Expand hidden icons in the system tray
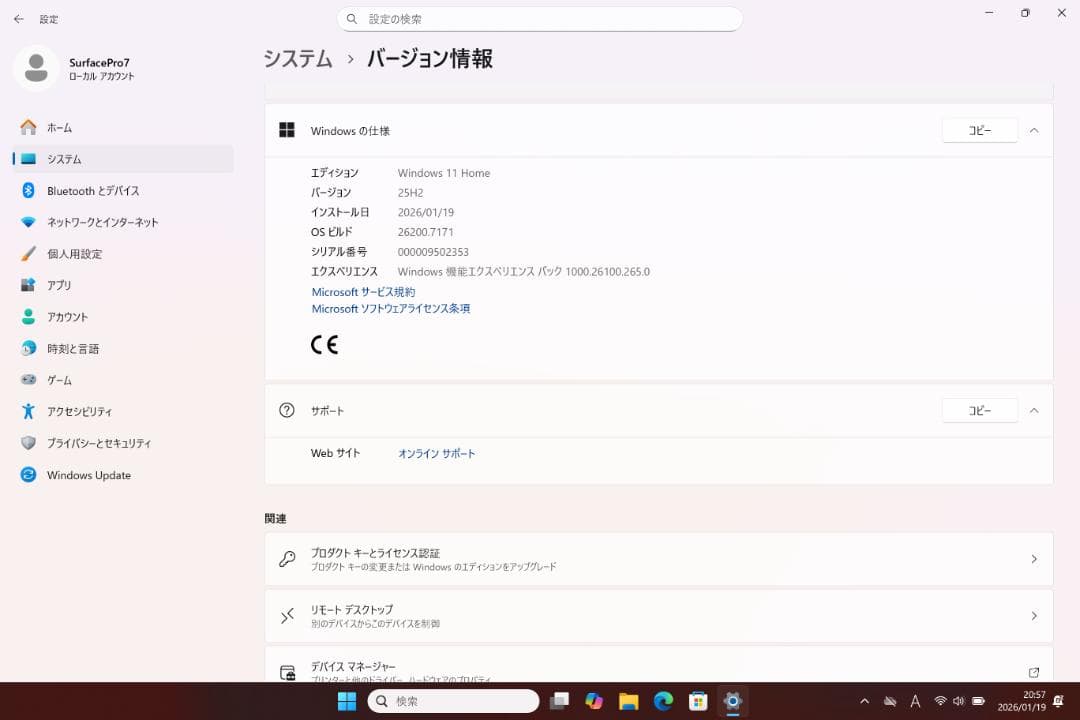 (x=864, y=701)
